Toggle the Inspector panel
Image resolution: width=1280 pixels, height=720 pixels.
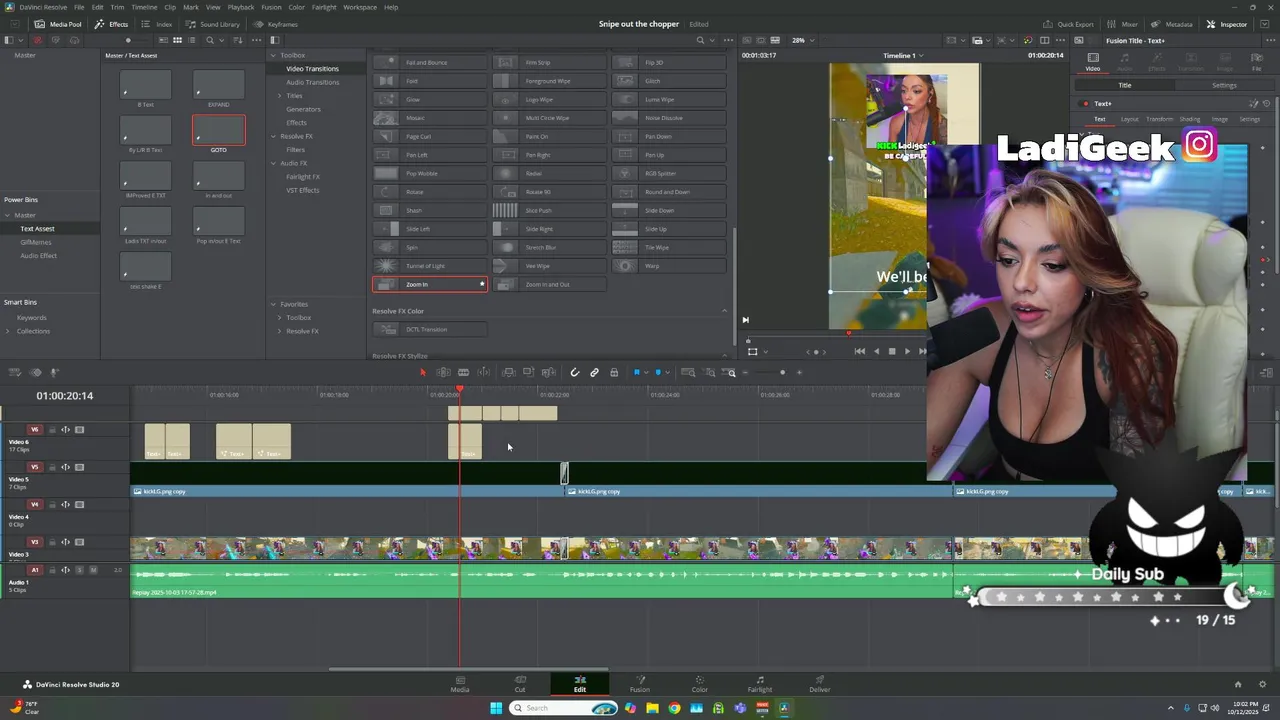[1226, 24]
